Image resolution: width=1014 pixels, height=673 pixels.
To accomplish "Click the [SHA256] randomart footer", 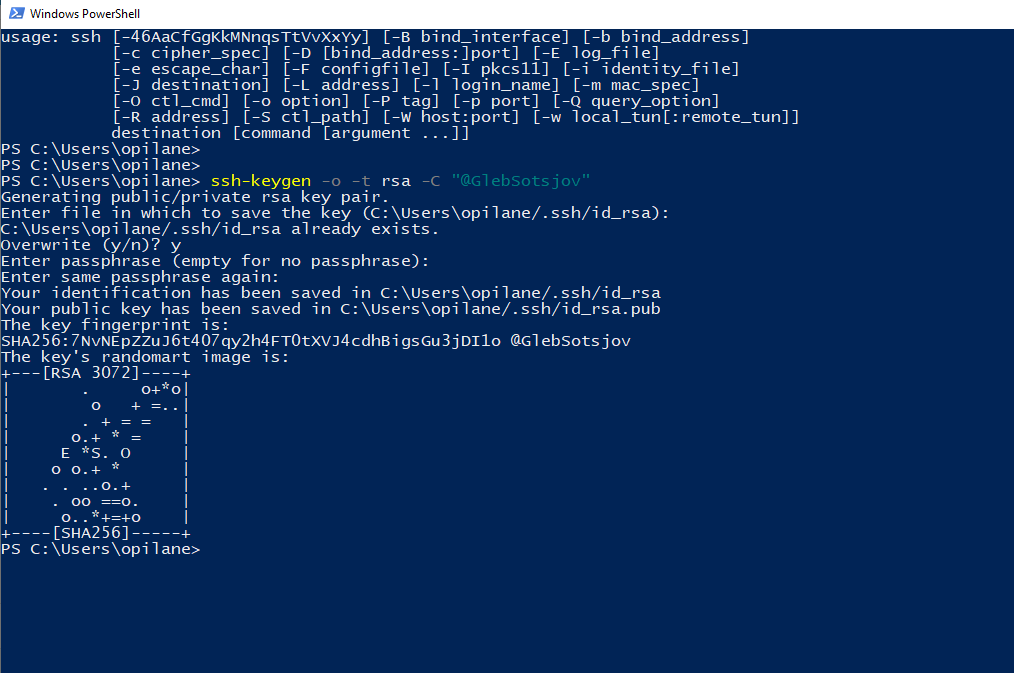I will coord(96,533).
